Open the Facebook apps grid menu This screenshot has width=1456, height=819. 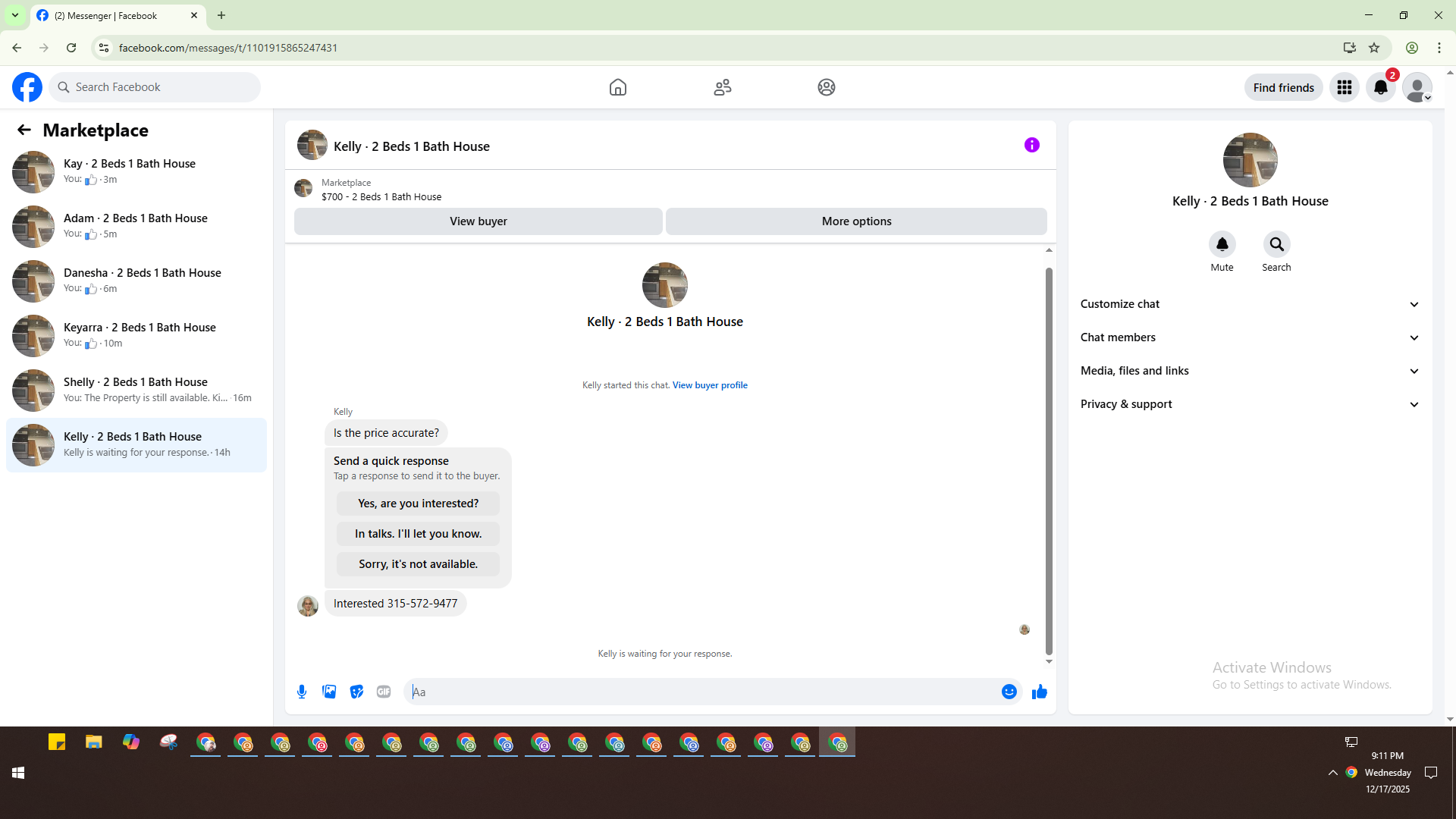click(1344, 88)
